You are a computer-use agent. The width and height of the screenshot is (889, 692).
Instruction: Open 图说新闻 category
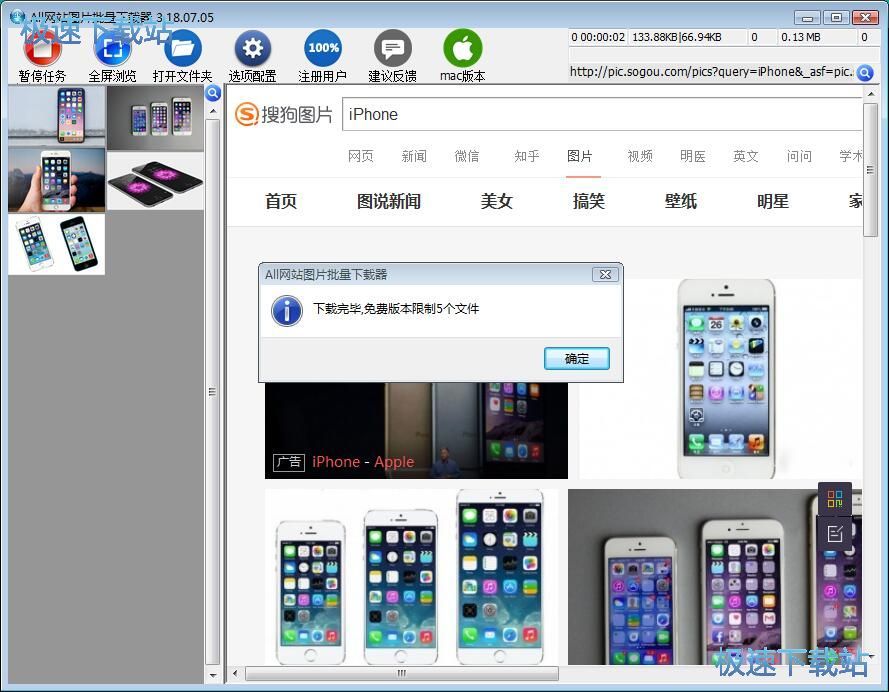click(388, 201)
